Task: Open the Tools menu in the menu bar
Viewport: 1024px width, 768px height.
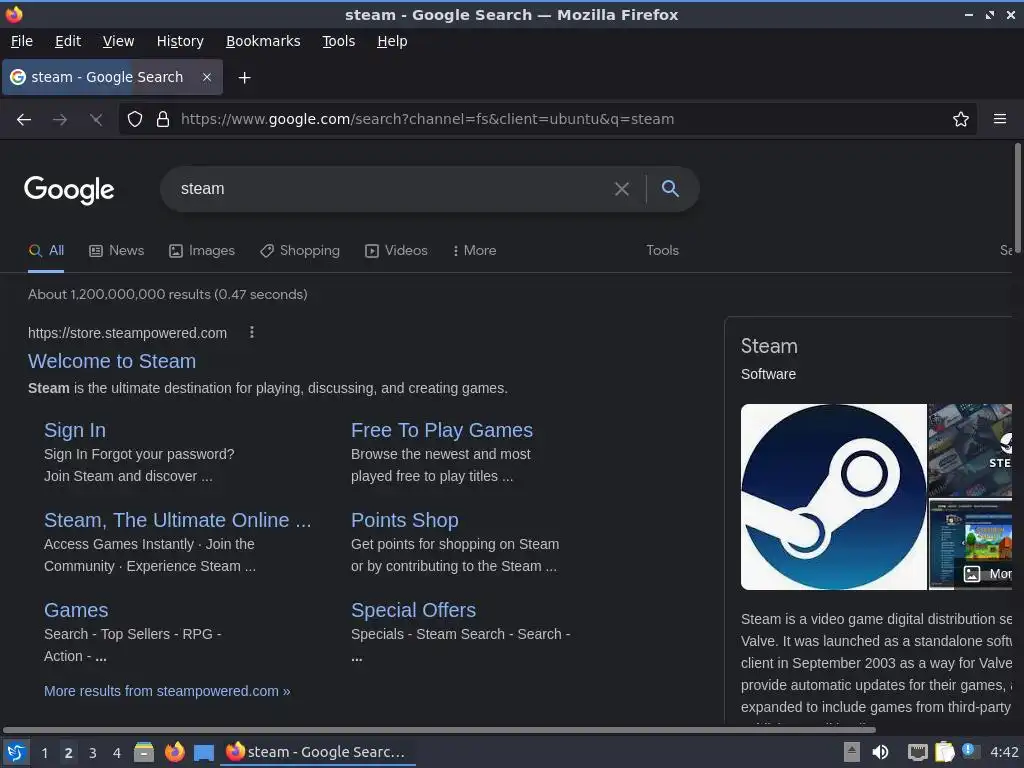Action: [x=338, y=41]
